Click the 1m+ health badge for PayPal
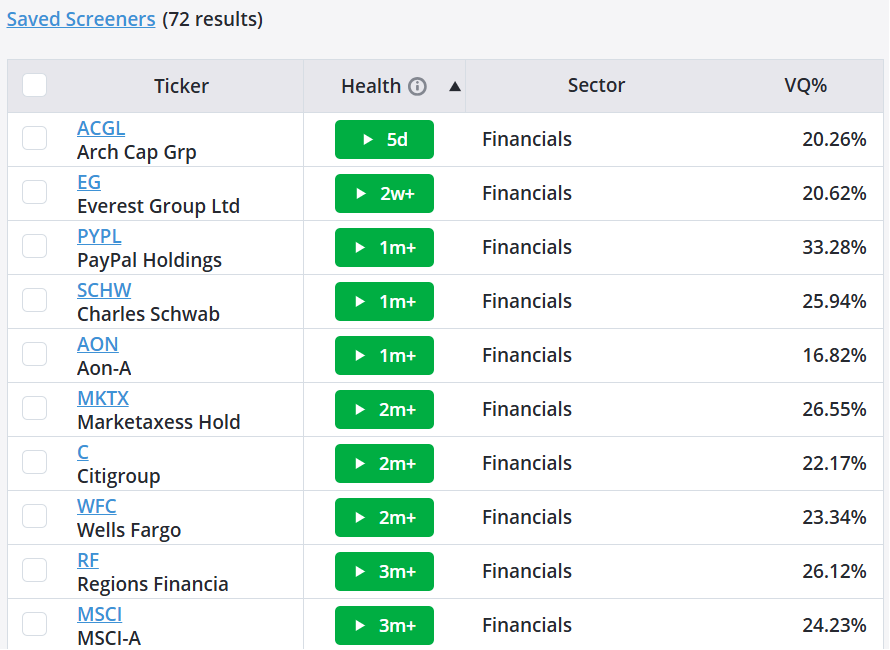Screen dimensions: 890x650 pyautogui.click(x=384, y=248)
